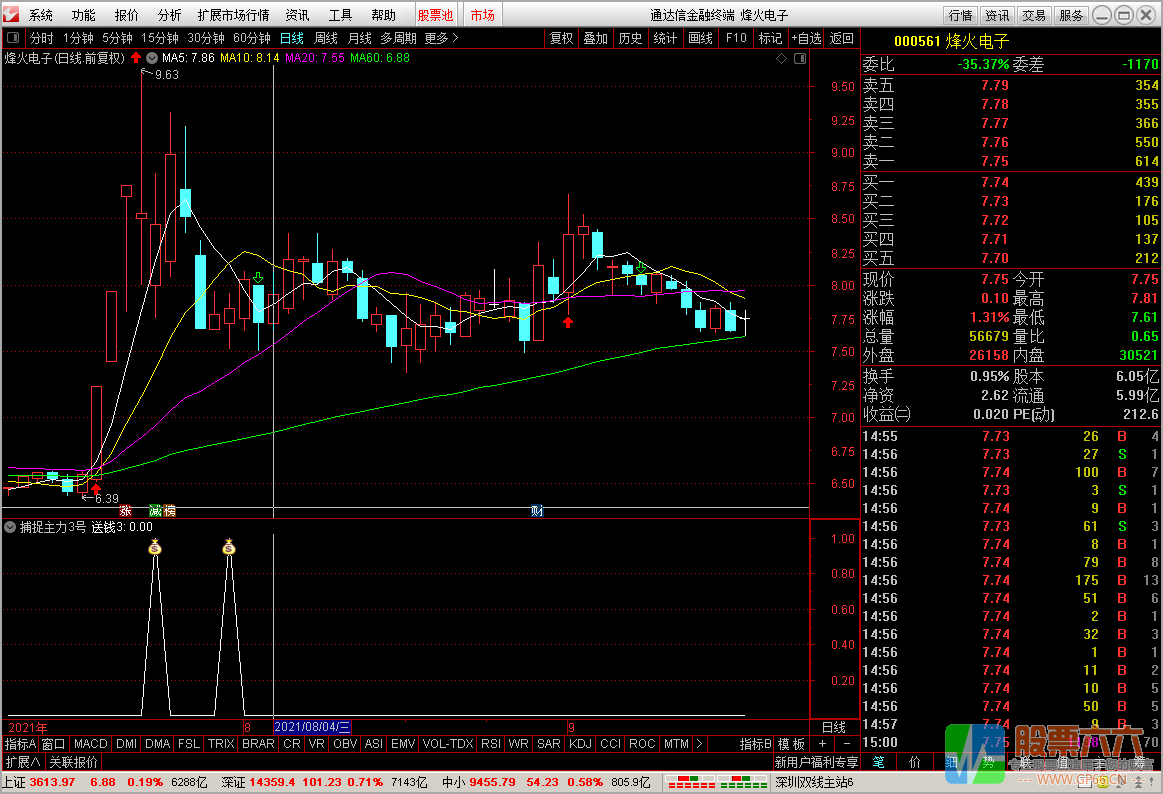Click the red up-arrow signal near 6.39 low
The image size is (1163, 794).
click(96, 489)
